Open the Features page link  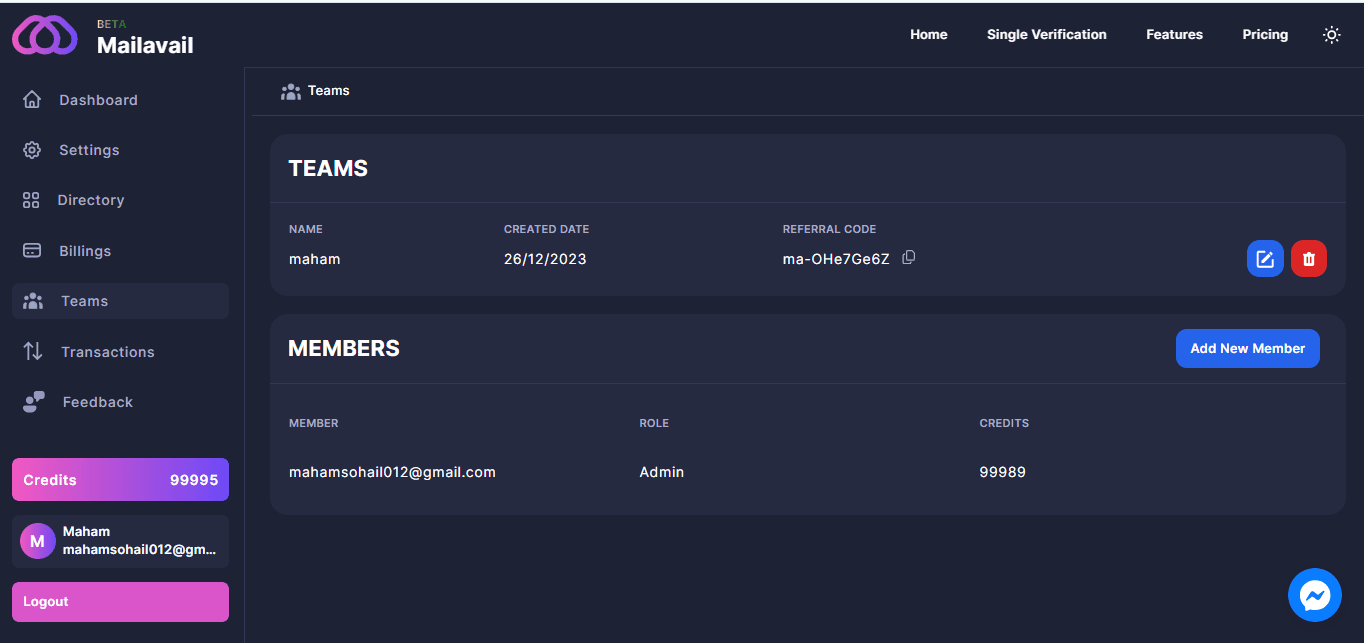click(x=1174, y=35)
